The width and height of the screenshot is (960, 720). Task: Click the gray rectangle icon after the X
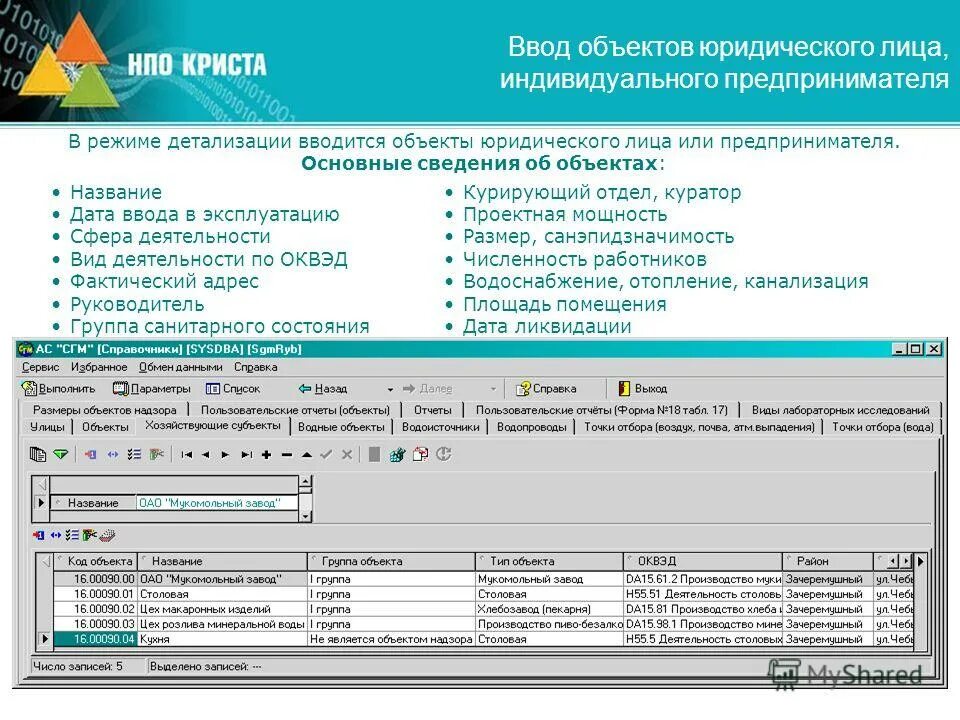point(374,454)
